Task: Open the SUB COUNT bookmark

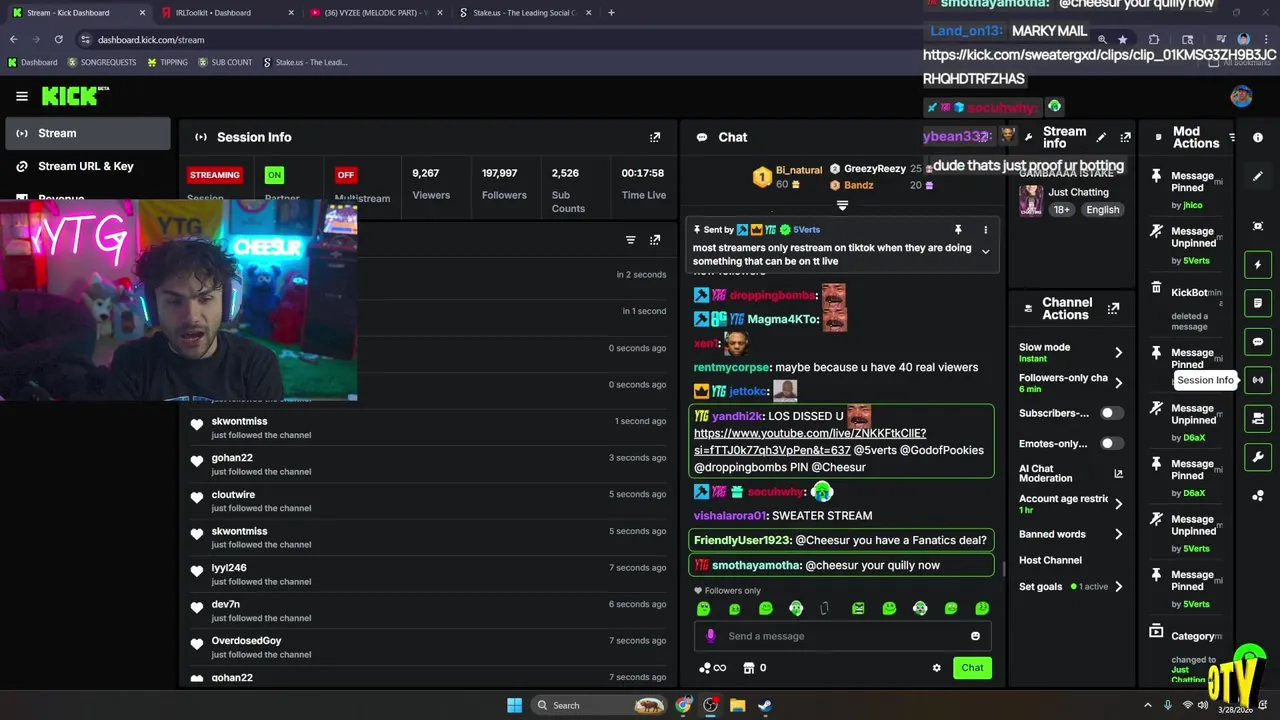Action: pyautogui.click(x=225, y=62)
